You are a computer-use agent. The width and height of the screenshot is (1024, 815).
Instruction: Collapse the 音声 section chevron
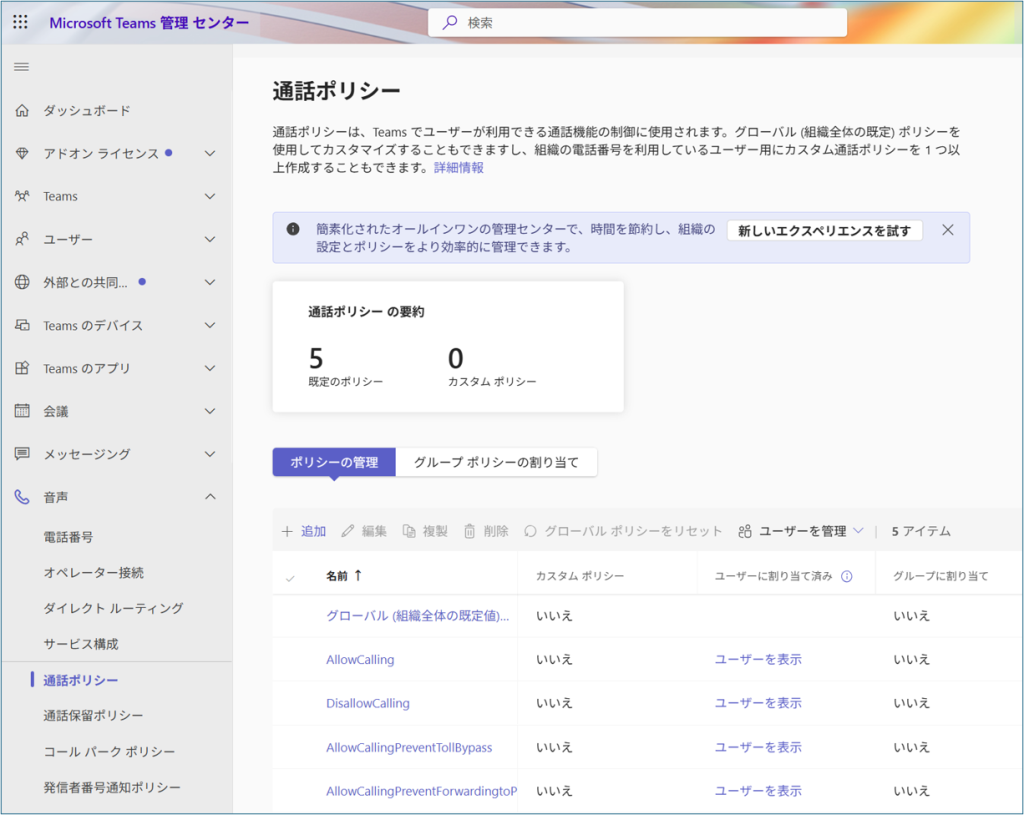210,497
